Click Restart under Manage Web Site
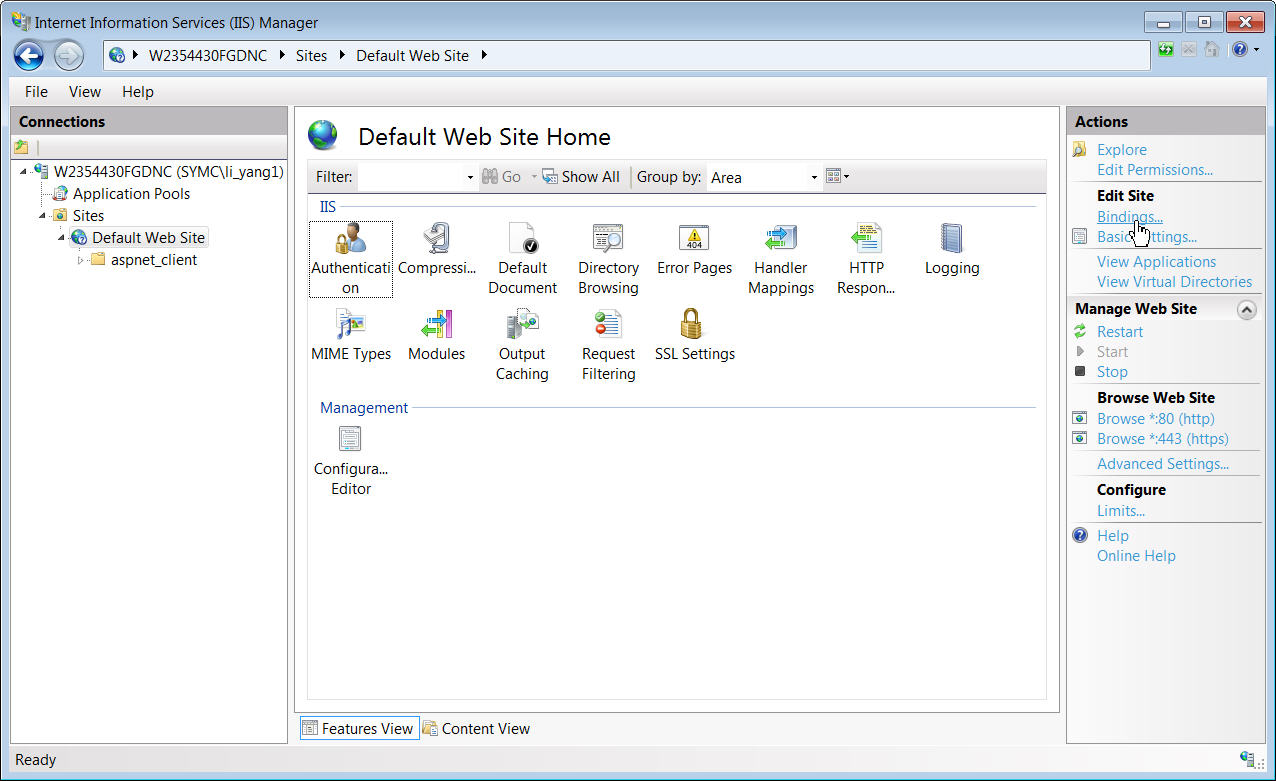 pyautogui.click(x=1119, y=332)
